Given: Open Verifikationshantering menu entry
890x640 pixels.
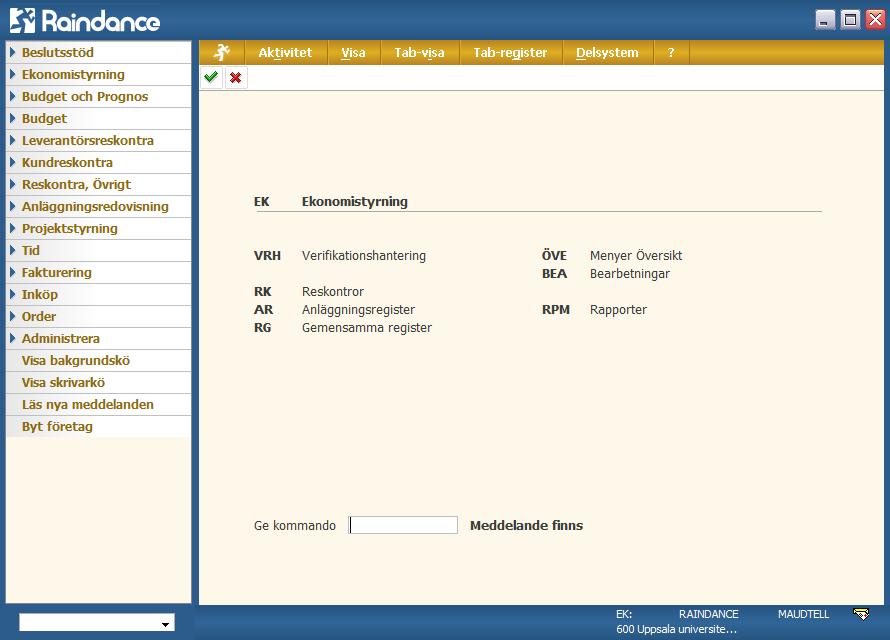Looking at the screenshot, I should click(x=364, y=256).
